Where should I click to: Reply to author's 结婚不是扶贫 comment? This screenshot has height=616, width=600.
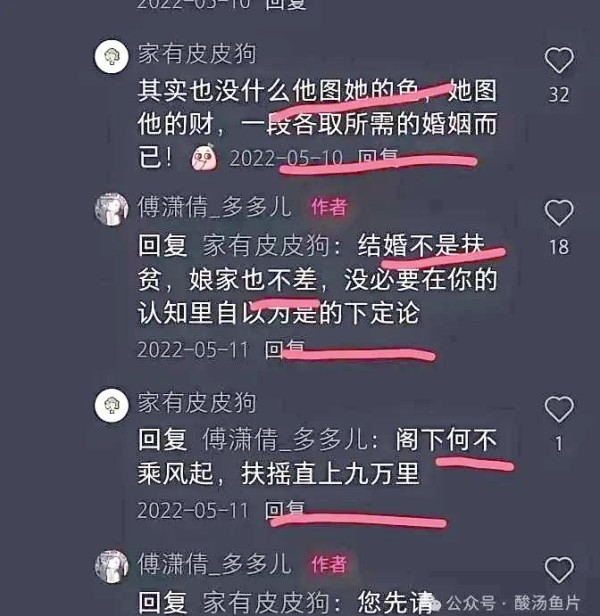pos(284,349)
